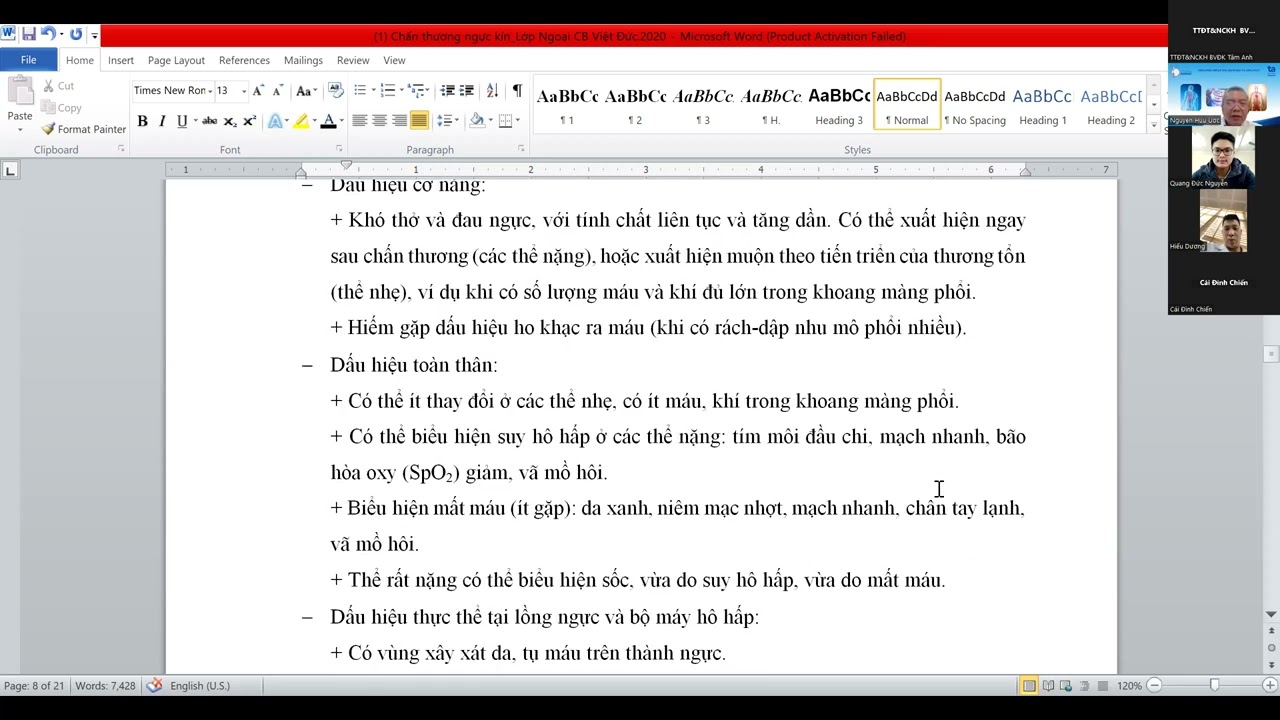Select Quang Đức Nguyễn's video thumbnail
Image resolution: width=1280 pixels, height=720 pixels.
[x=1224, y=157]
